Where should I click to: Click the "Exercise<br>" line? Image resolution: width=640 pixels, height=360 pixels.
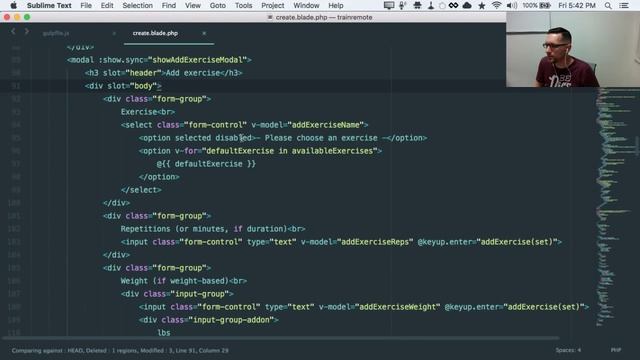point(148,112)
